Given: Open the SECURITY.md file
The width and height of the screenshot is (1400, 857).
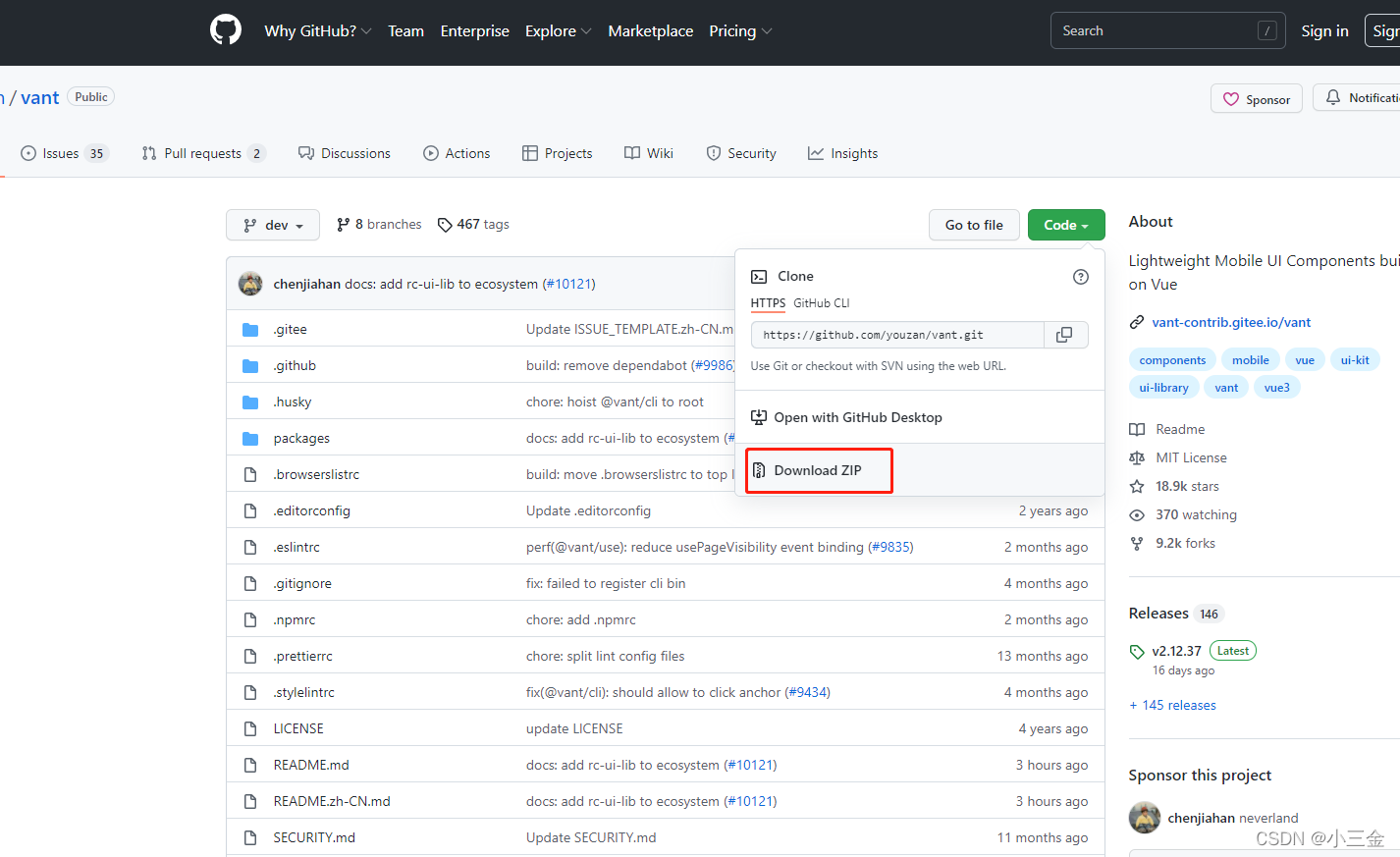Looking at the screenshot, I should point(314,838).
